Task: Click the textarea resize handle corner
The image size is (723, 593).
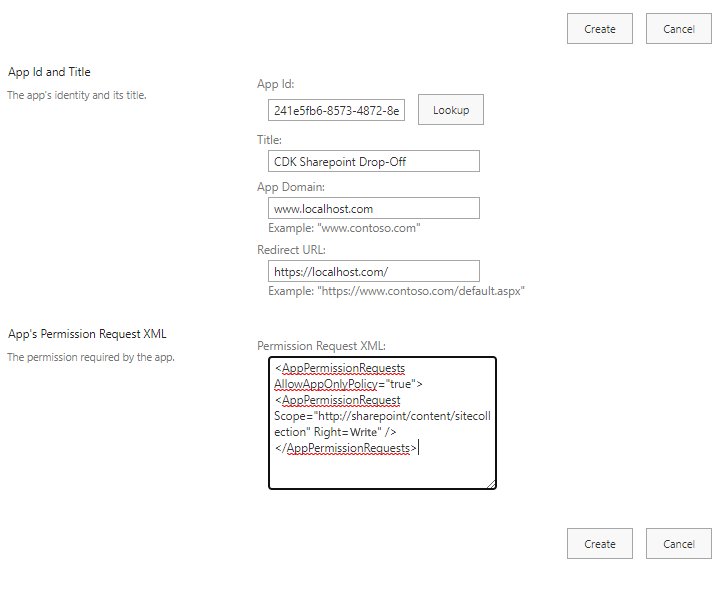Action: tap(491, 484)
